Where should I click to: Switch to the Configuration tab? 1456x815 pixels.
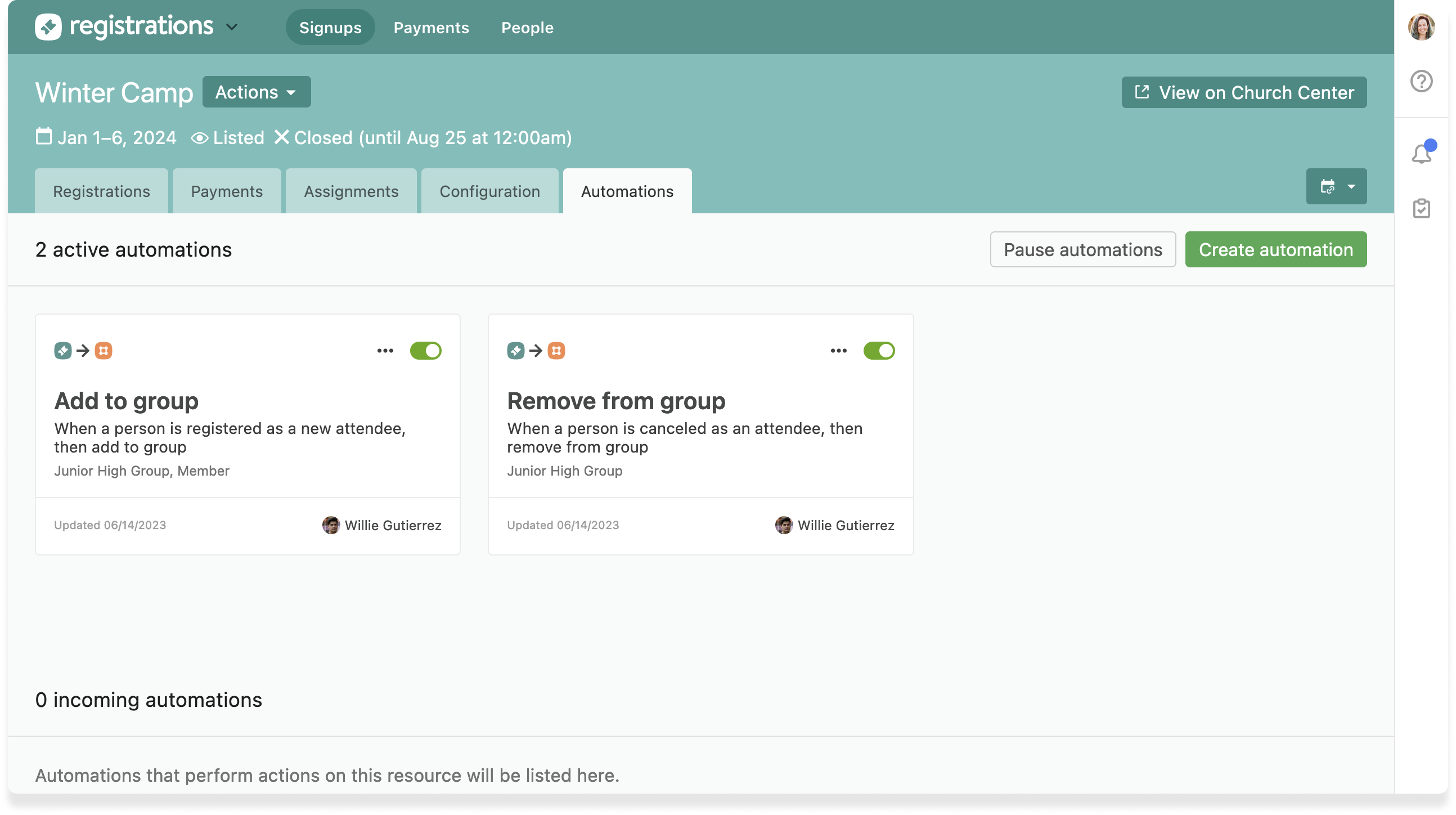coord(489,192)
